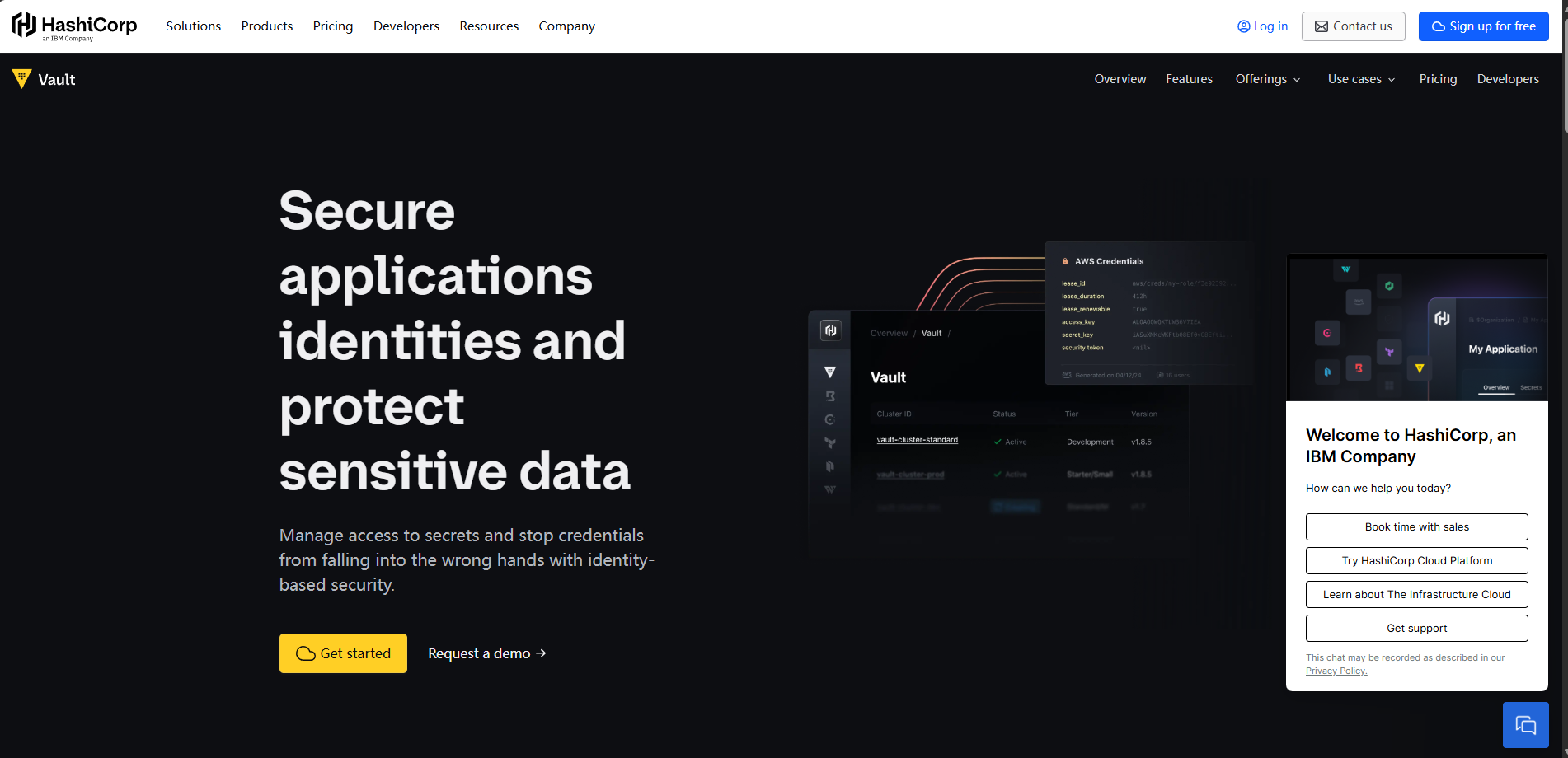Click the Vault dashboard preview image
This screenshot has width=1568, height=758.
coord(998,433)
